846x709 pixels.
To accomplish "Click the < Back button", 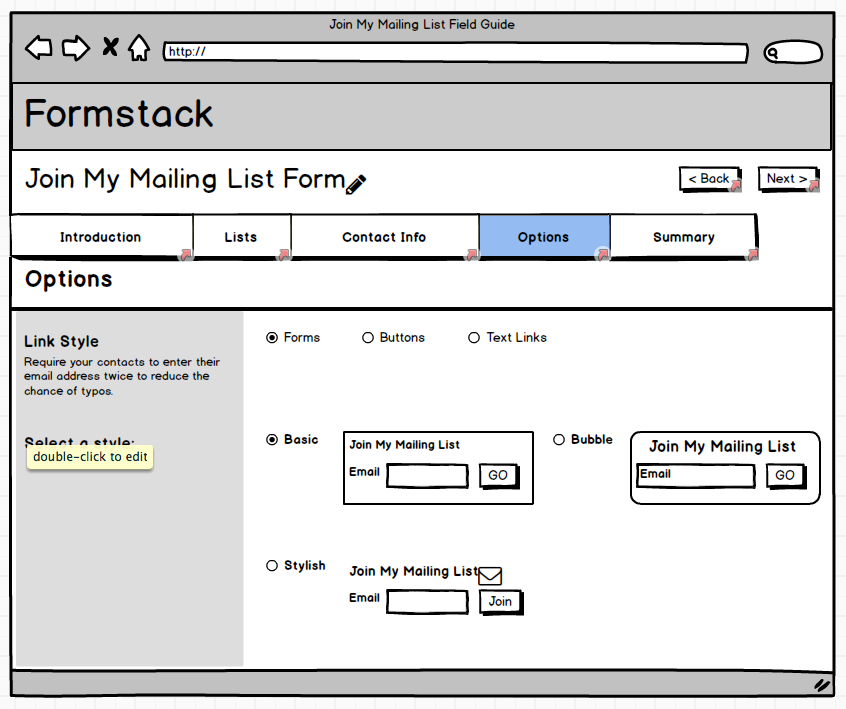I will 709,179.
